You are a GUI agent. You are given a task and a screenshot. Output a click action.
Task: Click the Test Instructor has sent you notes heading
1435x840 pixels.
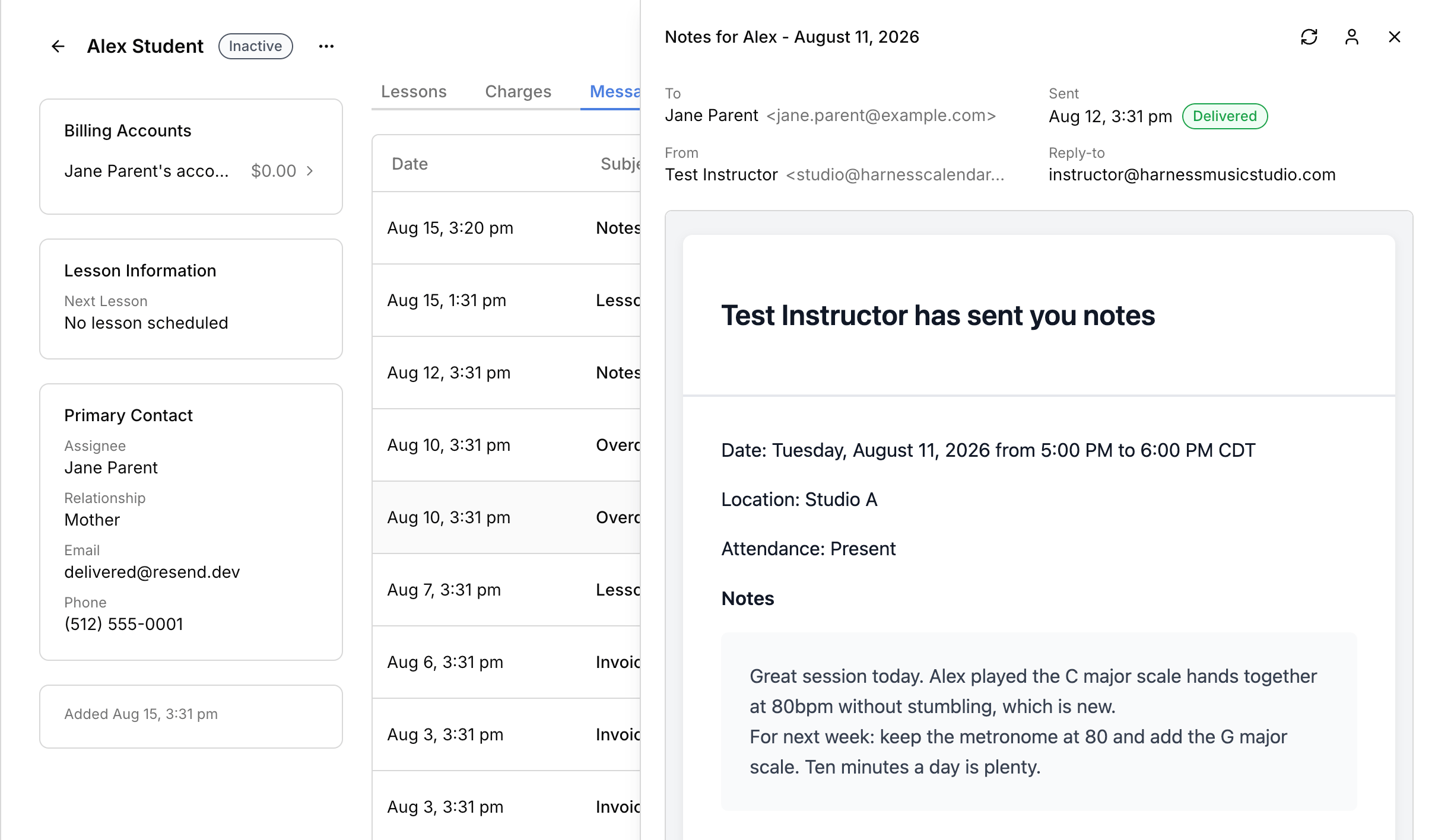pyautogui.click(x=938, y=315)
